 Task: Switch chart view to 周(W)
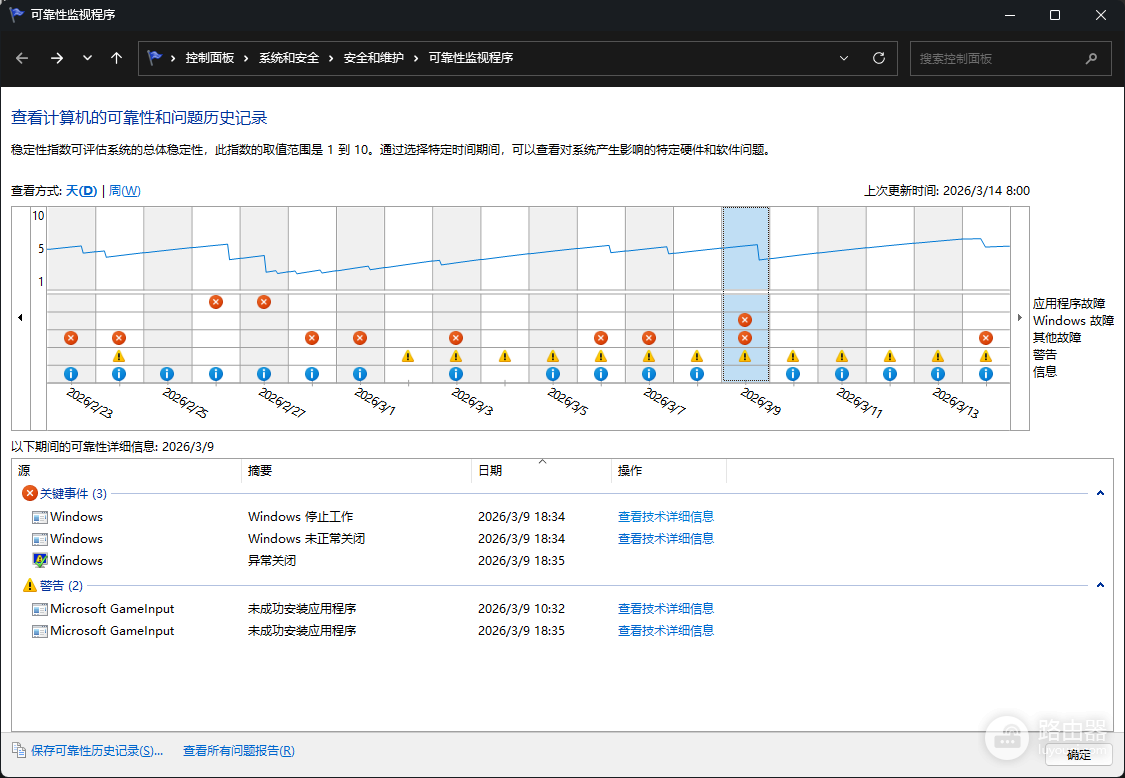(124, 191)
